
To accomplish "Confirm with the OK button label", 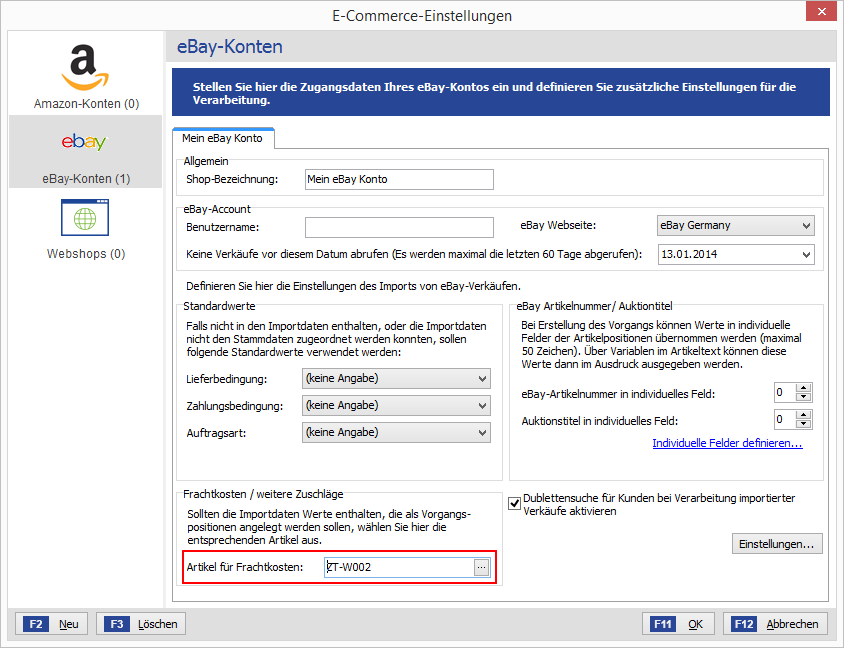I will 695,624.
